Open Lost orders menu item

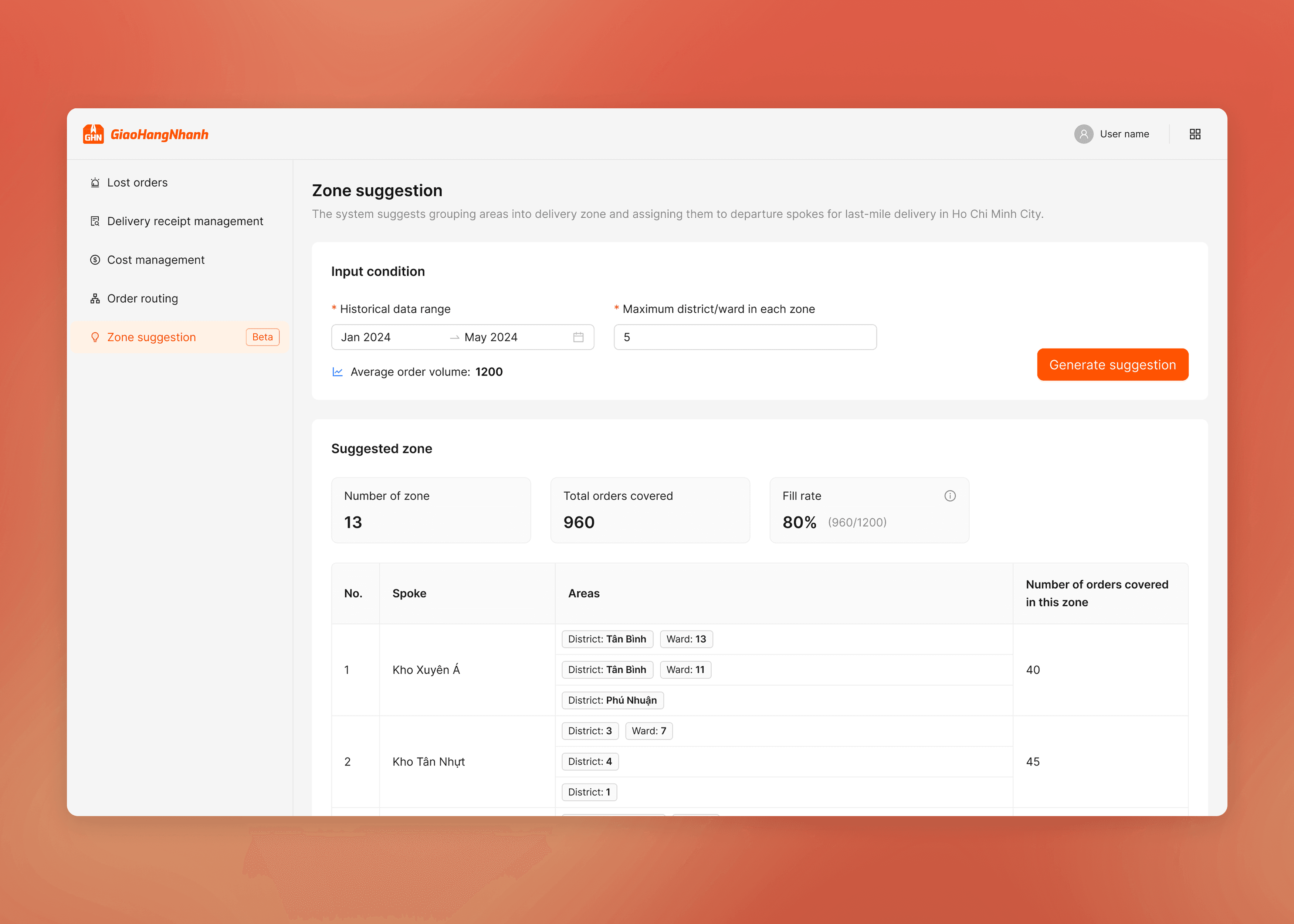coord(180,183)
